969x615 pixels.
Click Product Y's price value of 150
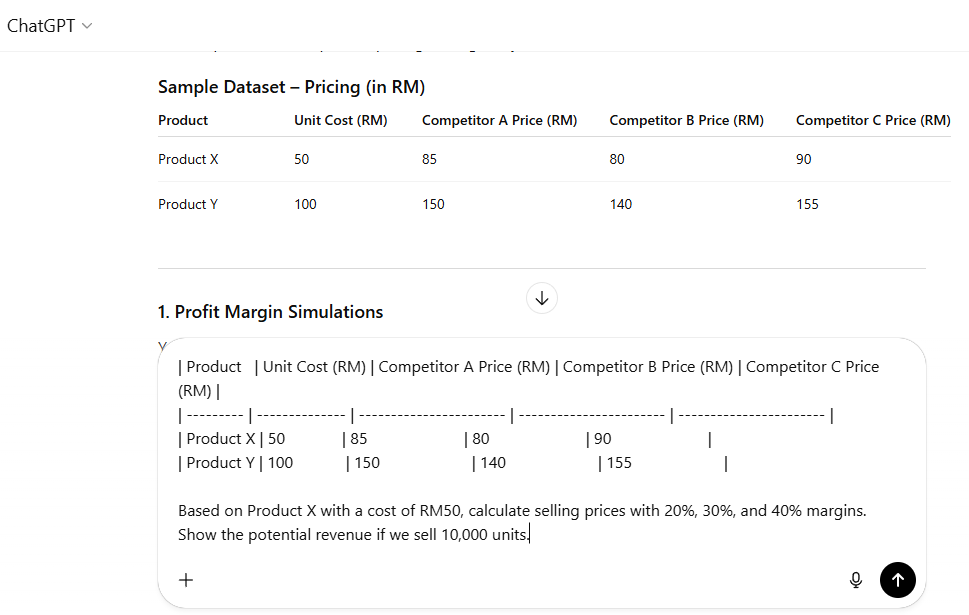[432, 204]
